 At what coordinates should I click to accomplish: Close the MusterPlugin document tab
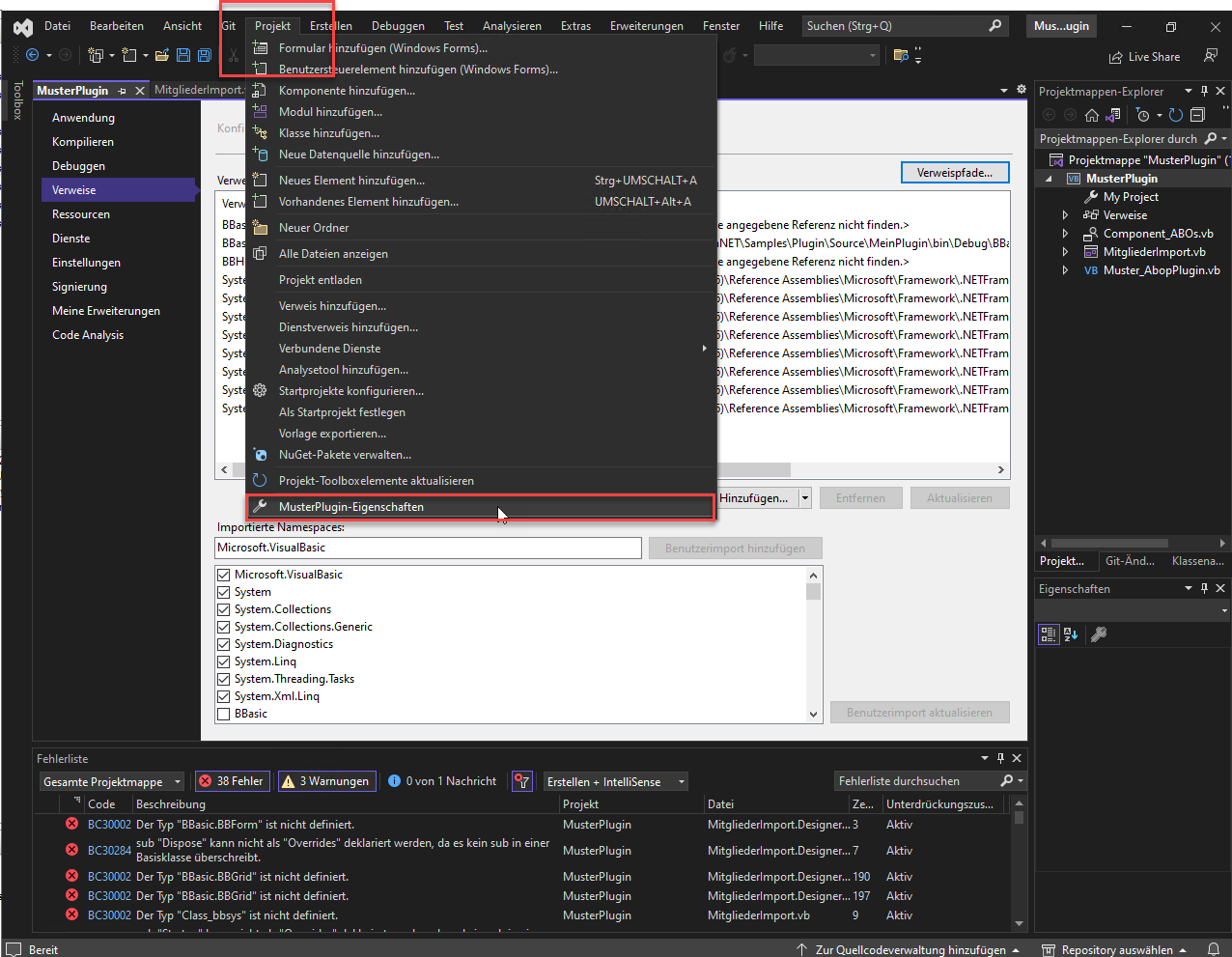coord(140,91)
